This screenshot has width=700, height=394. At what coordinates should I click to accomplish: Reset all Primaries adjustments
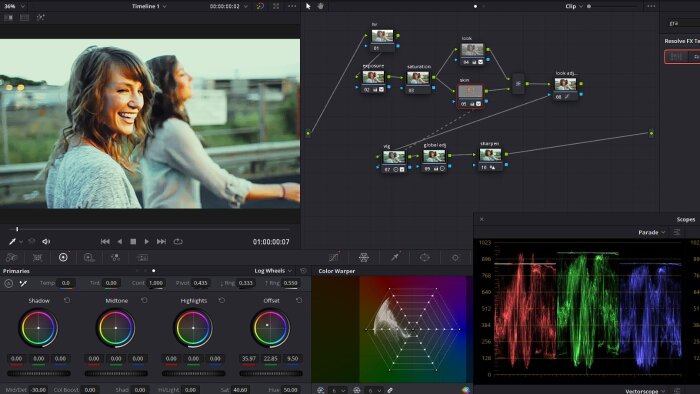tap(304, 271)
